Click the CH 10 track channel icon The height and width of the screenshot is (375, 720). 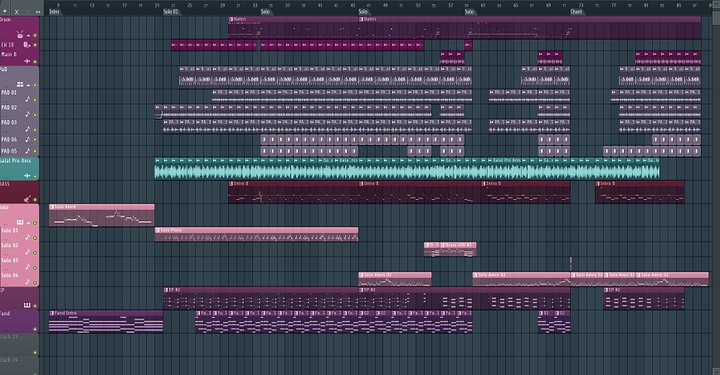tap(27, 45)
